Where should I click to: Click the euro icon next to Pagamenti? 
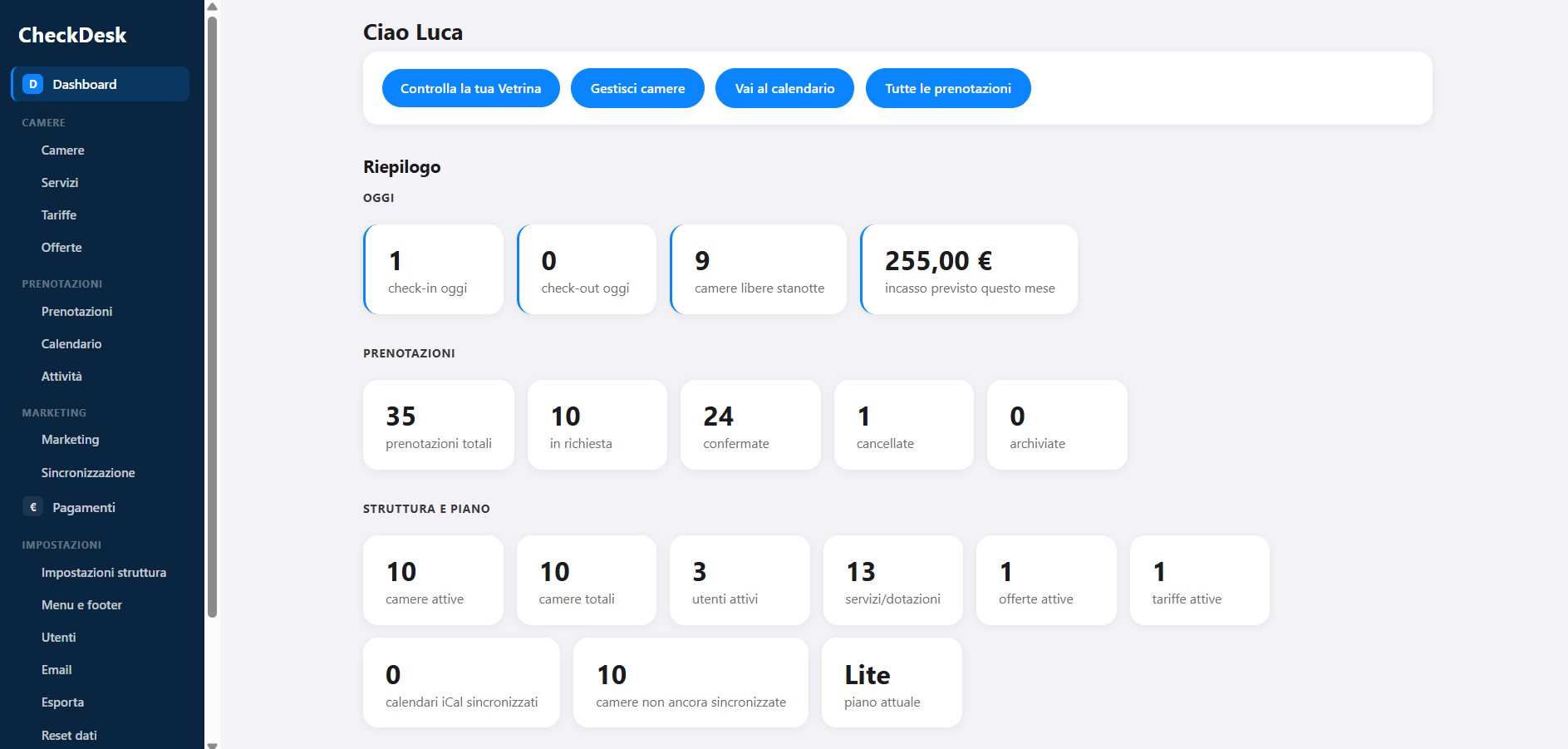point(33,507)
